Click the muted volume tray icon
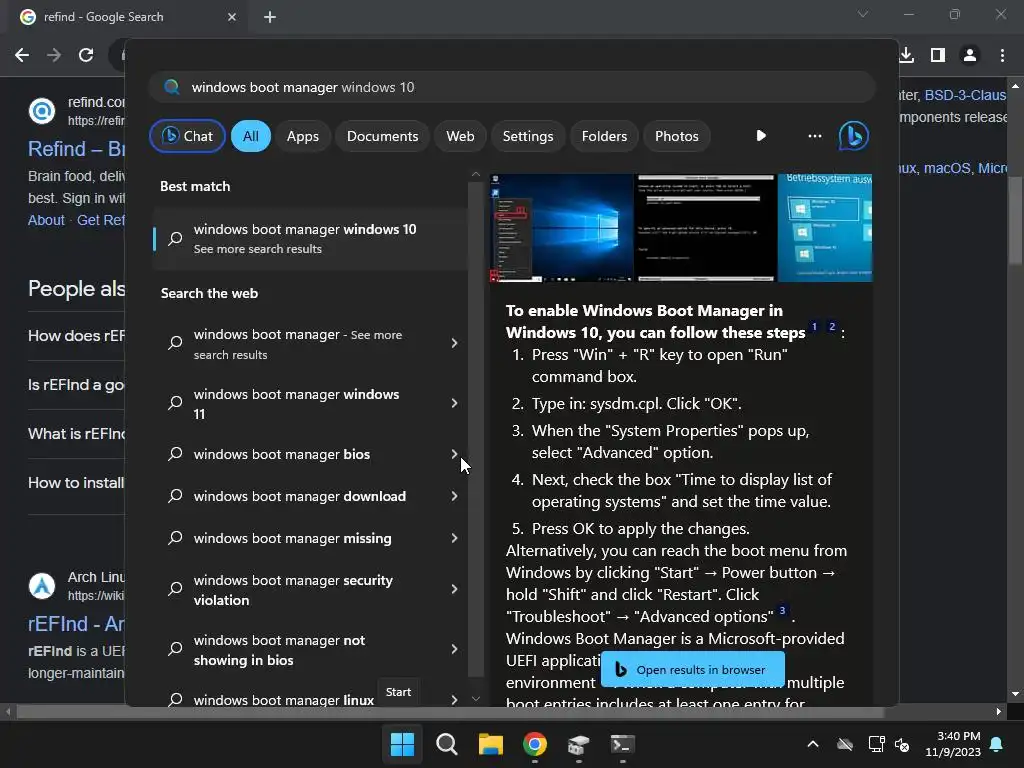The image size is (1024, 768). (902, 744)
